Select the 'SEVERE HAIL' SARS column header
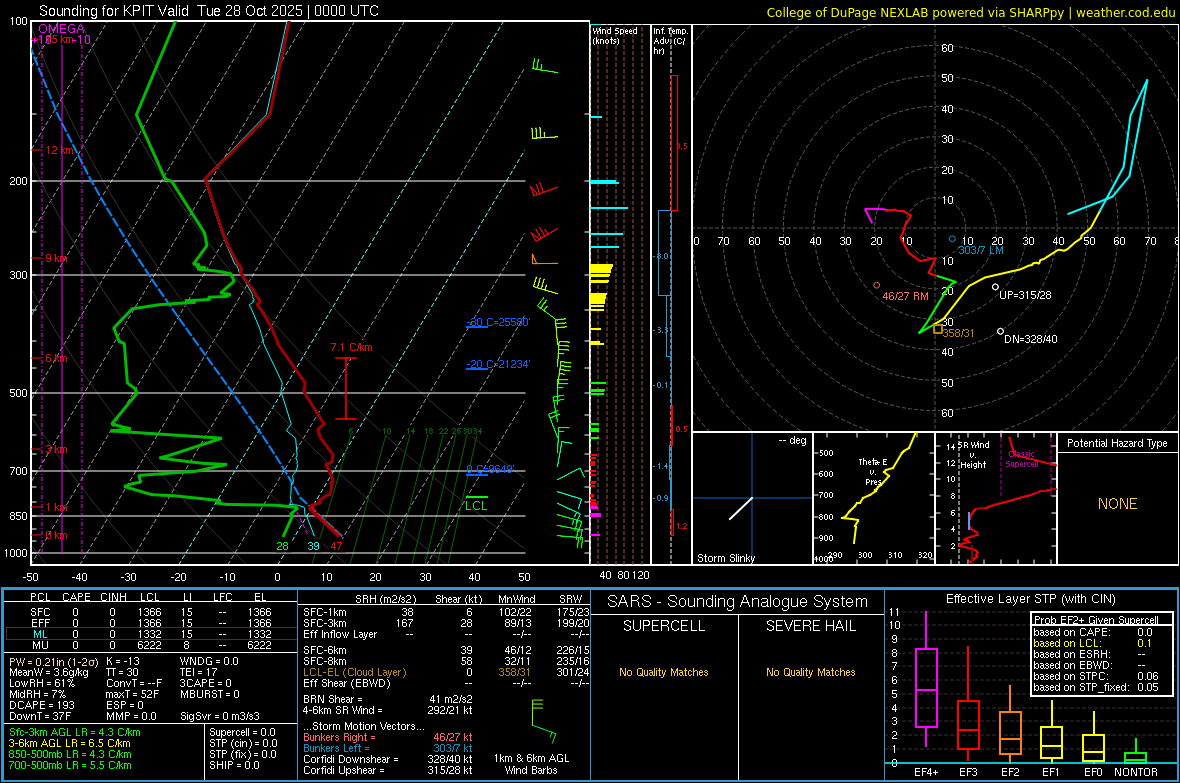This screenshot has height=783, width=1180. point(810,626)
